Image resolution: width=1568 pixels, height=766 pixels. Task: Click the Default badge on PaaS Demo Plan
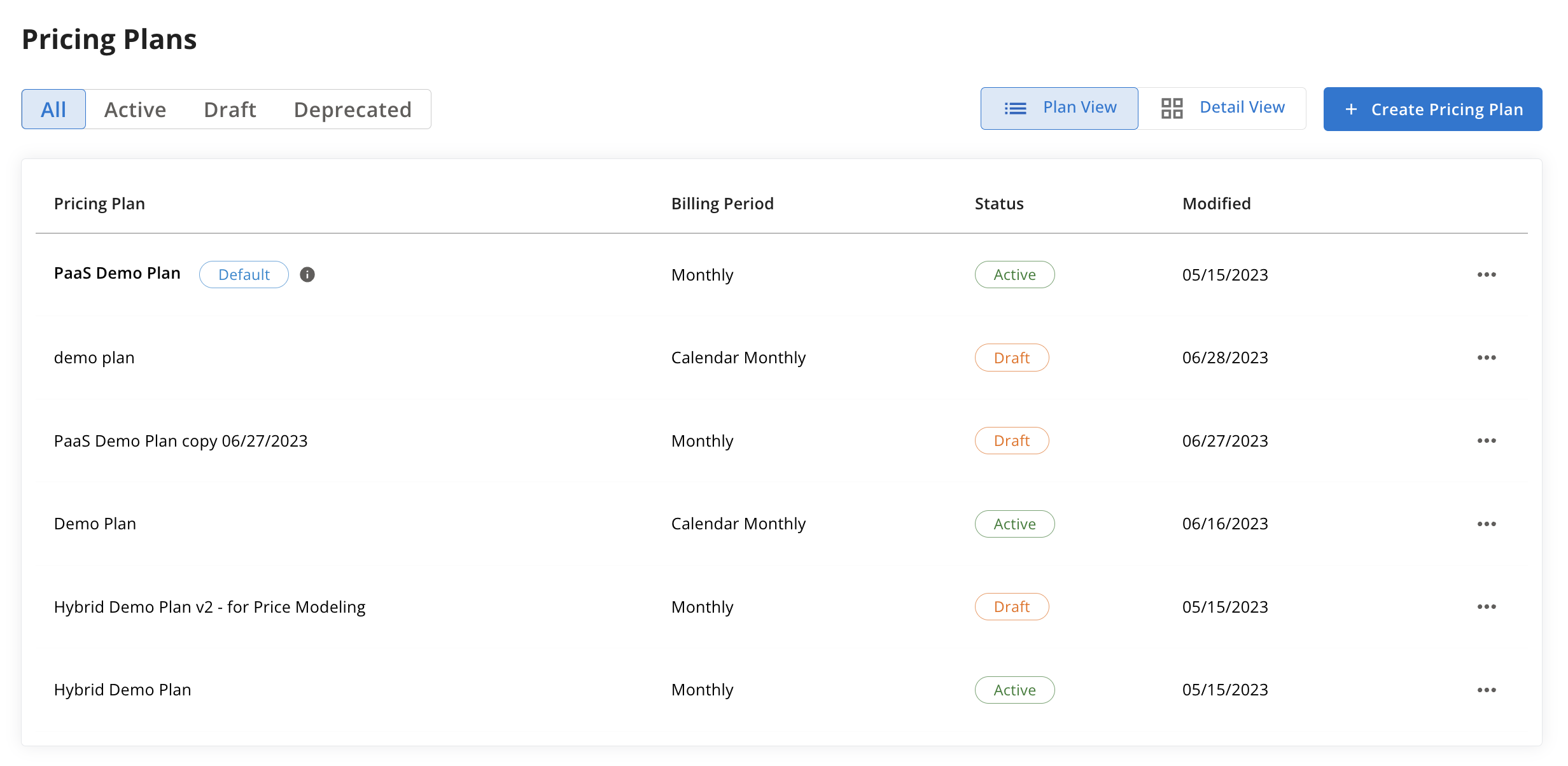(244, 274)
